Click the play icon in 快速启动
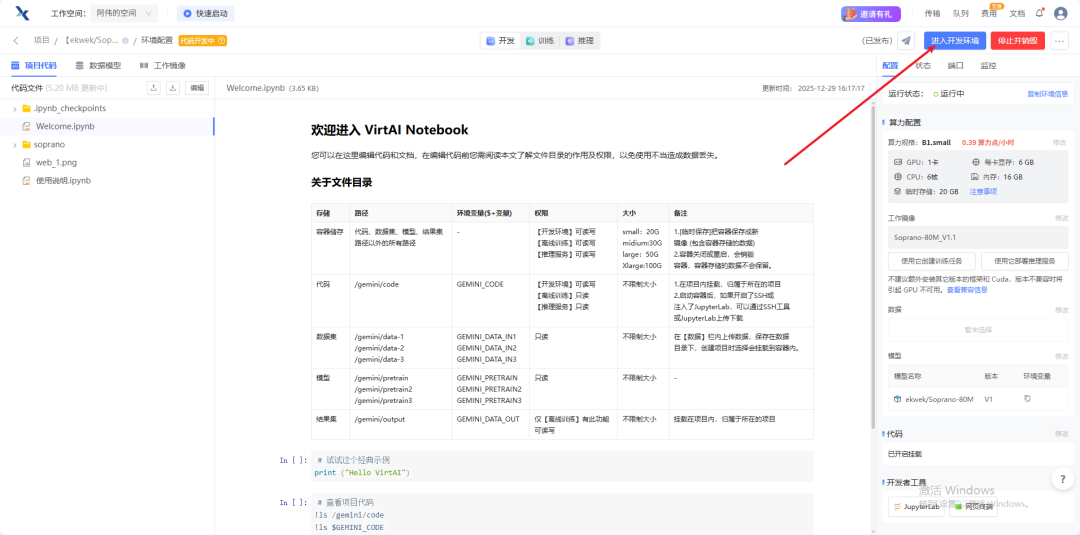Screen dimensions: 1080x535 [x=187, y=13]
